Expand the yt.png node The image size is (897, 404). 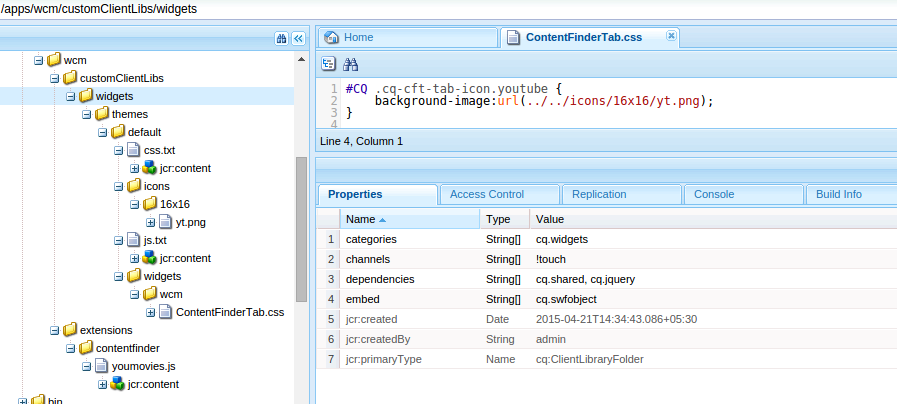[150, 222]
